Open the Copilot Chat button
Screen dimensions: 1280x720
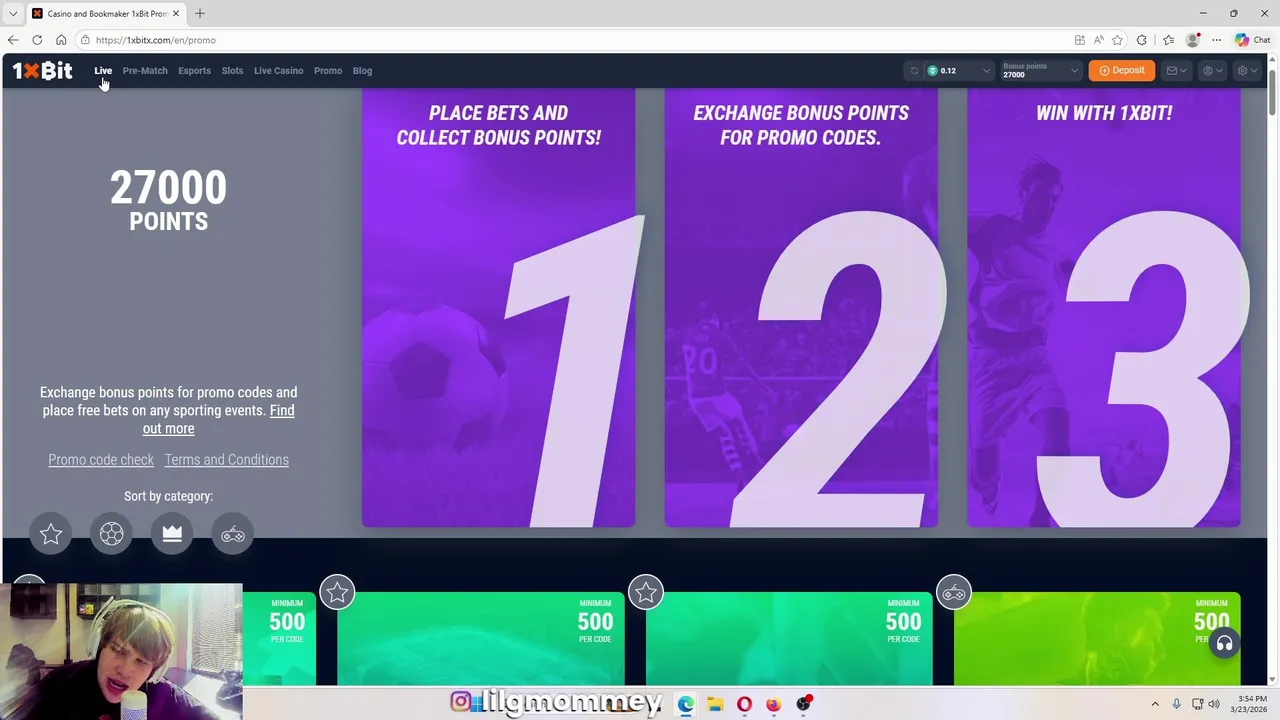[1252, 40]
